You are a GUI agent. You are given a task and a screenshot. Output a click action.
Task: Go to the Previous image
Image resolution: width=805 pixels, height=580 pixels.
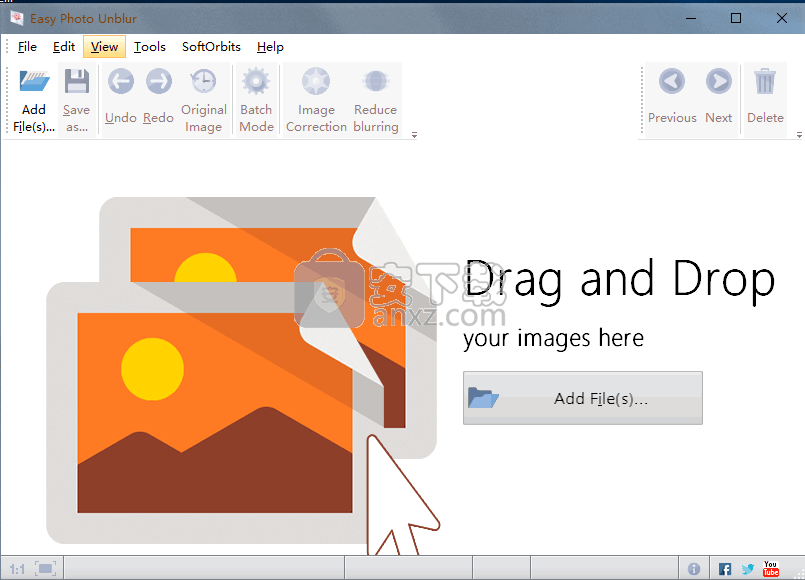click(672, 82)
